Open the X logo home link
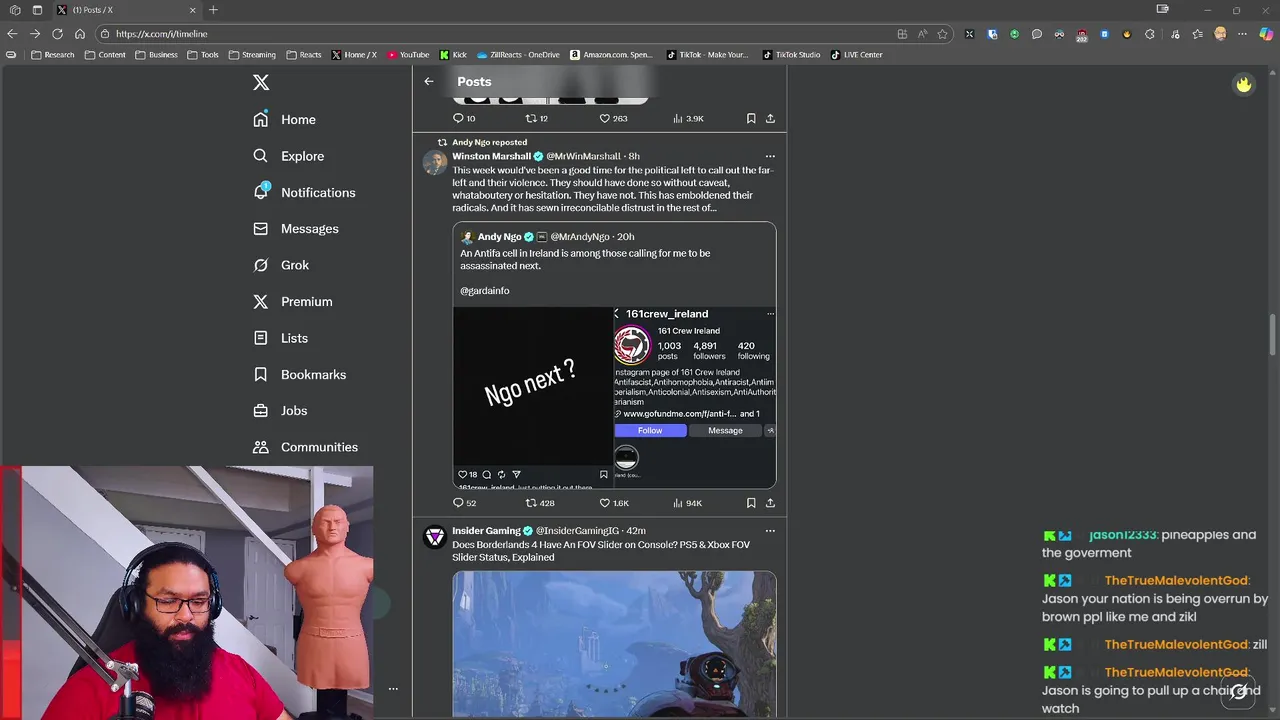The width and height of the screenshot is (1280, 720). [x=261, y=83]
